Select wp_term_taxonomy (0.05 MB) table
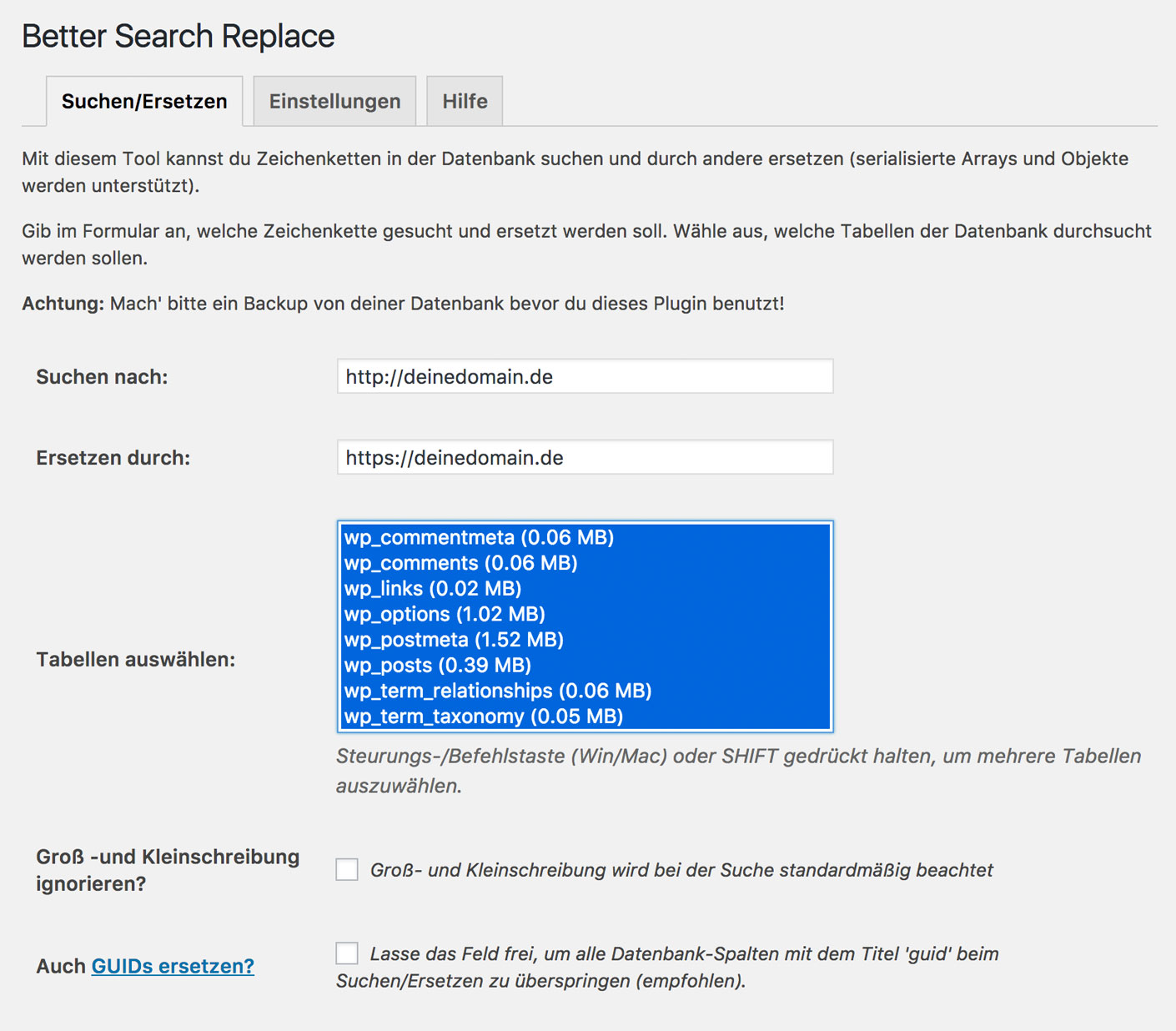This screenshot has height=1031, width=1176. [x=585, y=717]
